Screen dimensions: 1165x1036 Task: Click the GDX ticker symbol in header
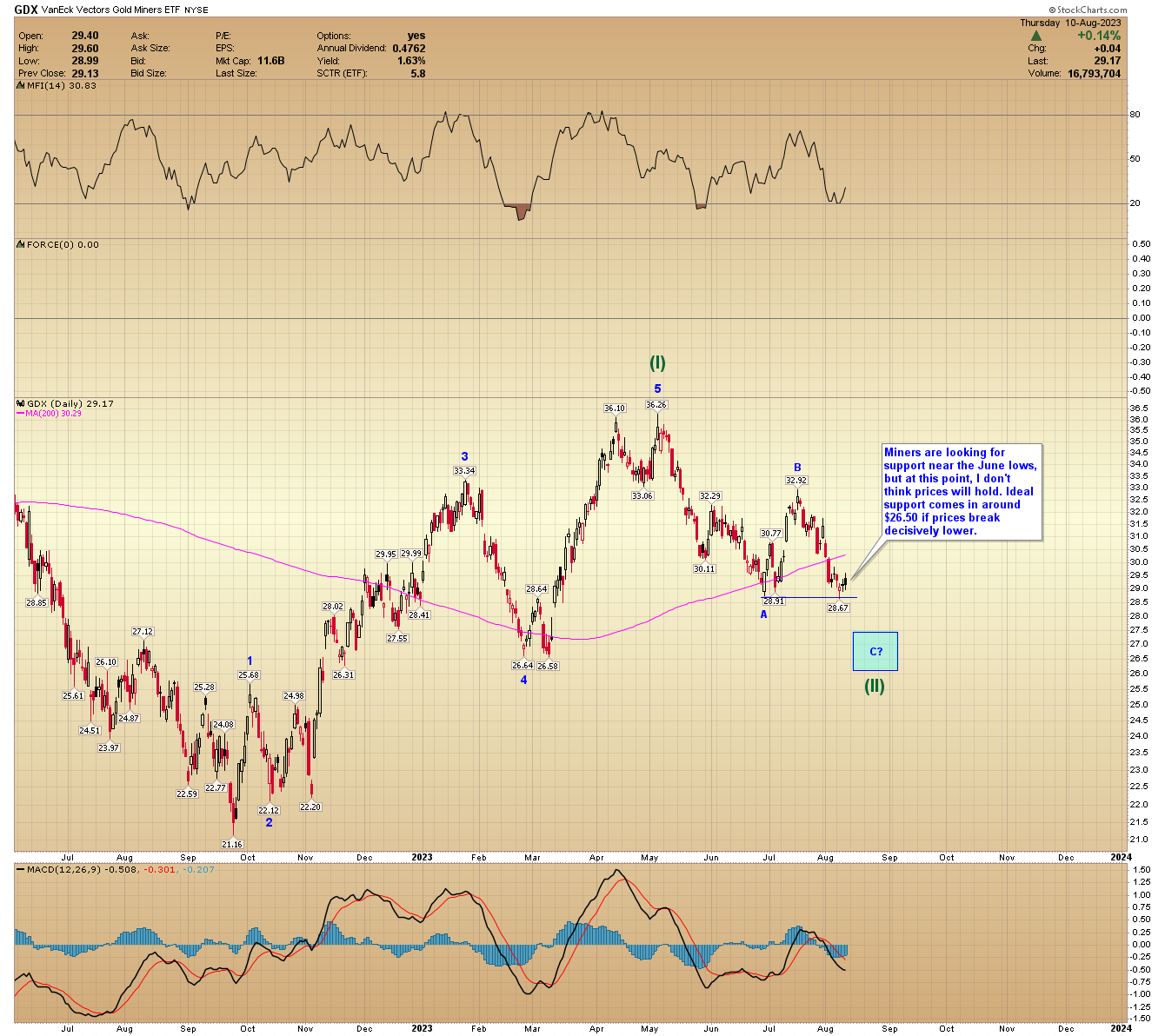tap(26, 11)
